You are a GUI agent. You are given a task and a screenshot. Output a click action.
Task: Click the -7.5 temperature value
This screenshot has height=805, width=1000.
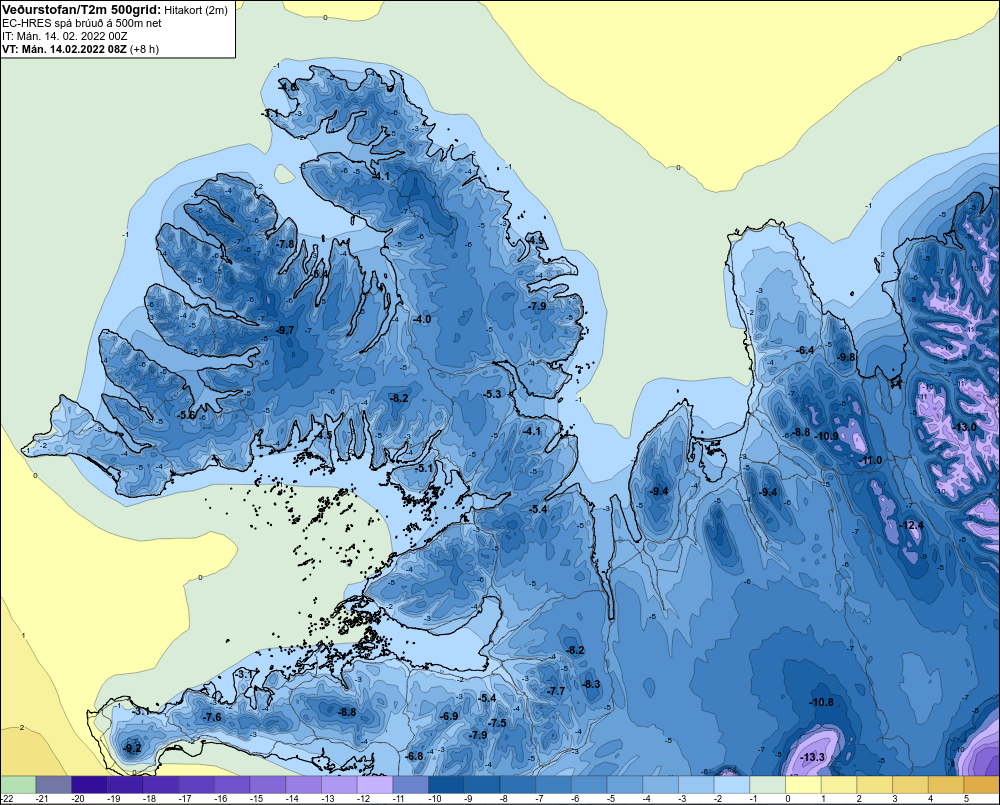point(497,723)
